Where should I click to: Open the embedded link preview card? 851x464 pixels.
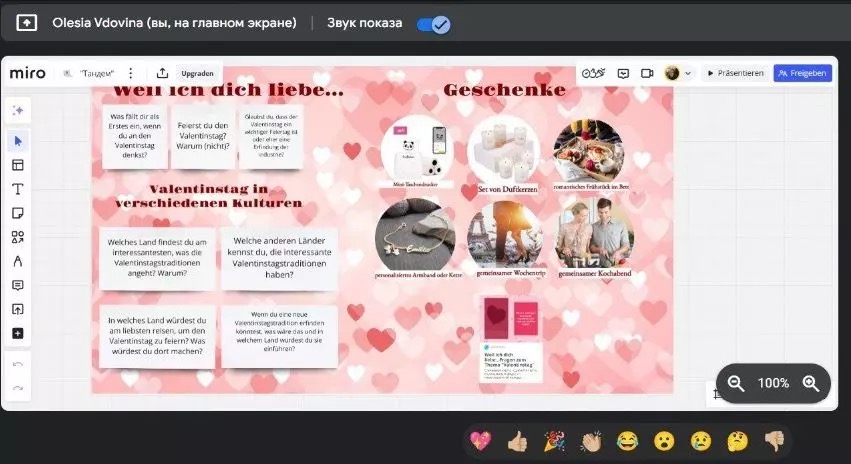pos(511,339)
